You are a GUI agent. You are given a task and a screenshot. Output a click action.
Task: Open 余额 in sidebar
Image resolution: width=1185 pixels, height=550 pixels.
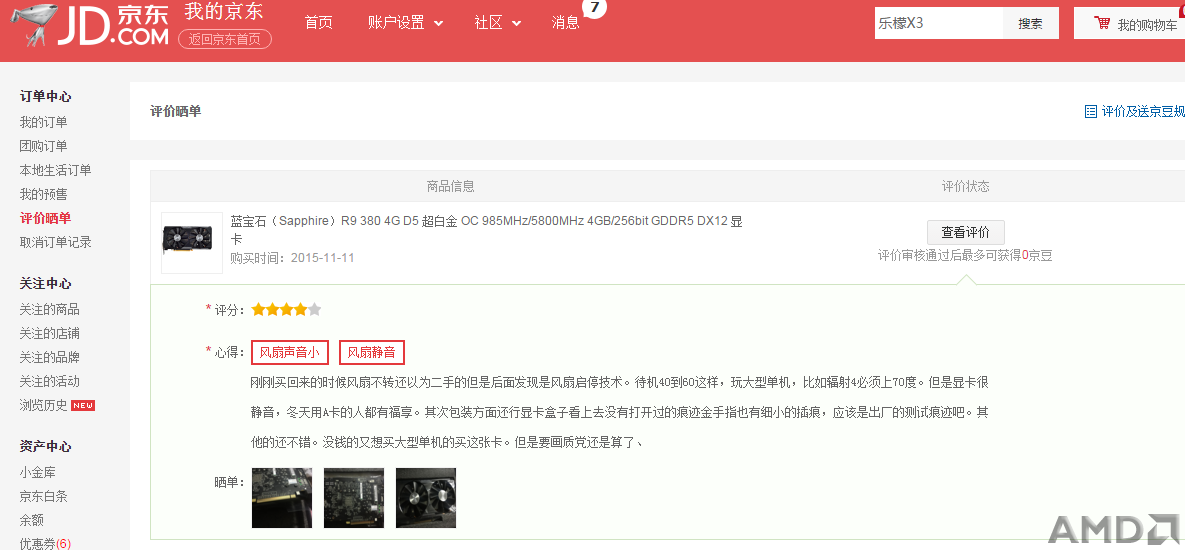[32, 521]
